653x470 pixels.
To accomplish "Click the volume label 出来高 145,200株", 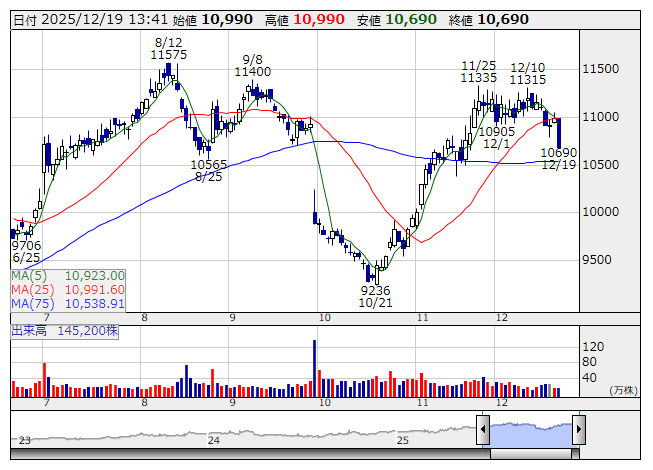I will pyautogui.click(x=65, y=331).
